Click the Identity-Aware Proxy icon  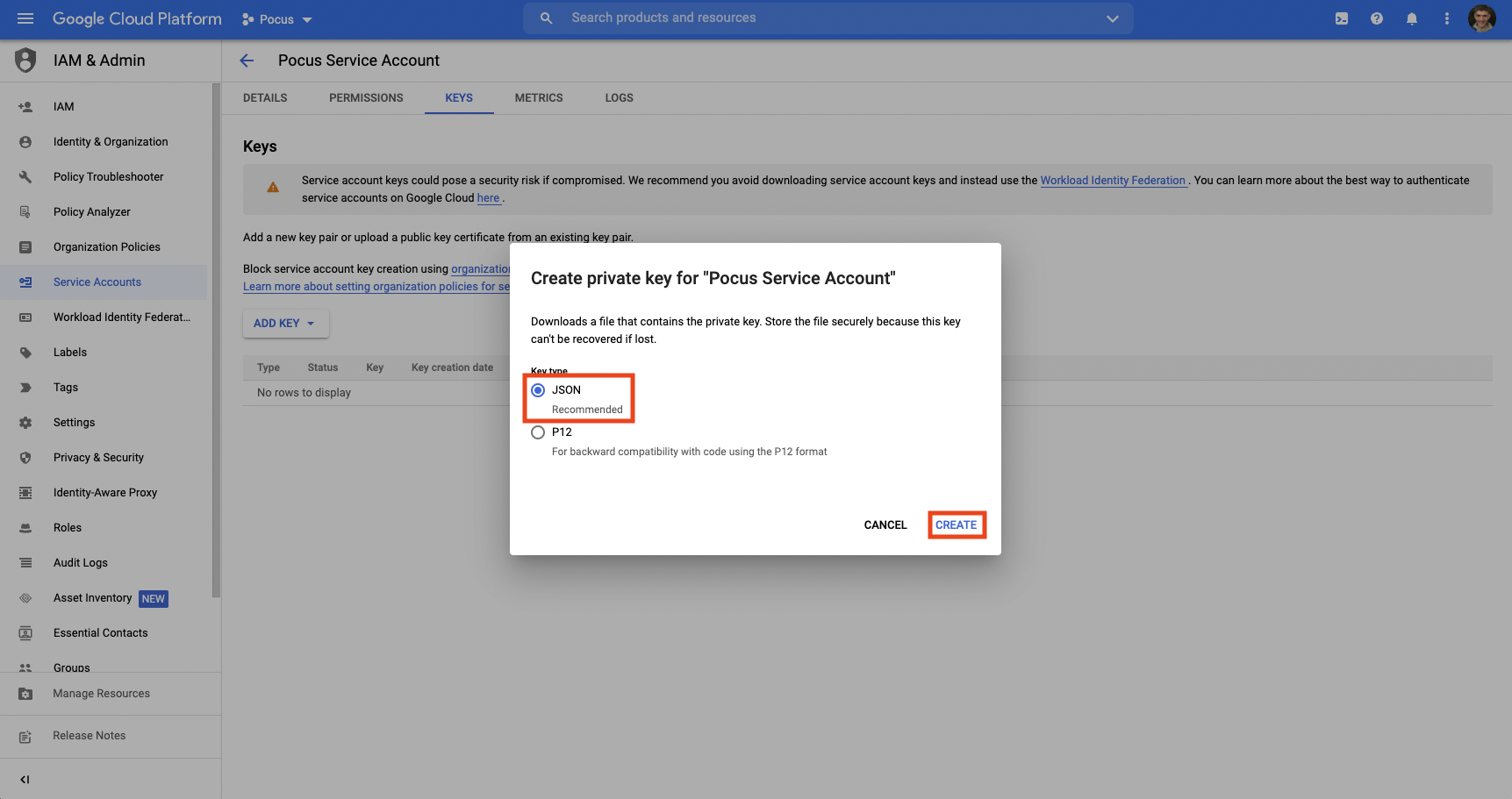pyautogui.click(x=25, y=493)
